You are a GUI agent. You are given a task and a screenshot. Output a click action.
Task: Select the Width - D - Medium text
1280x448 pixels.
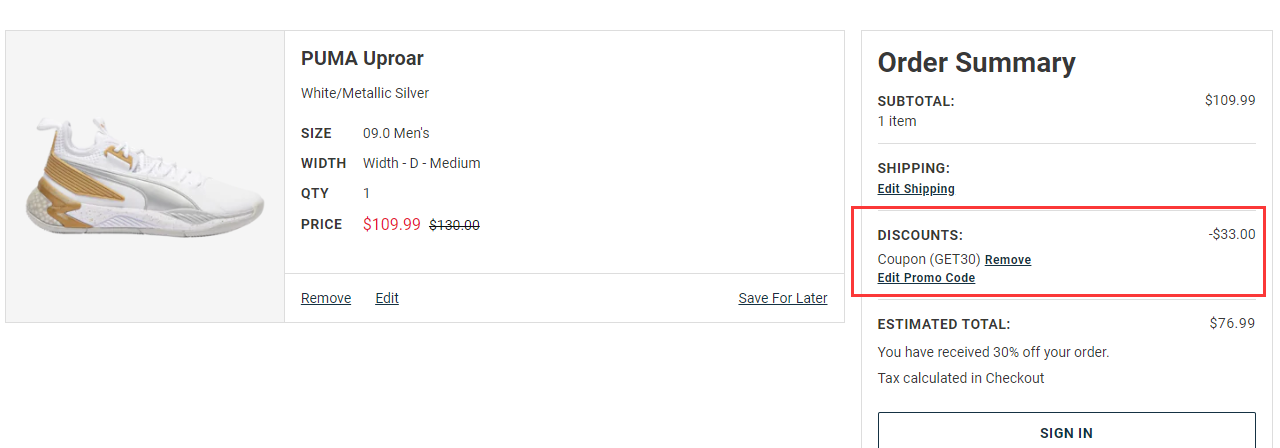tap(421, 163)
